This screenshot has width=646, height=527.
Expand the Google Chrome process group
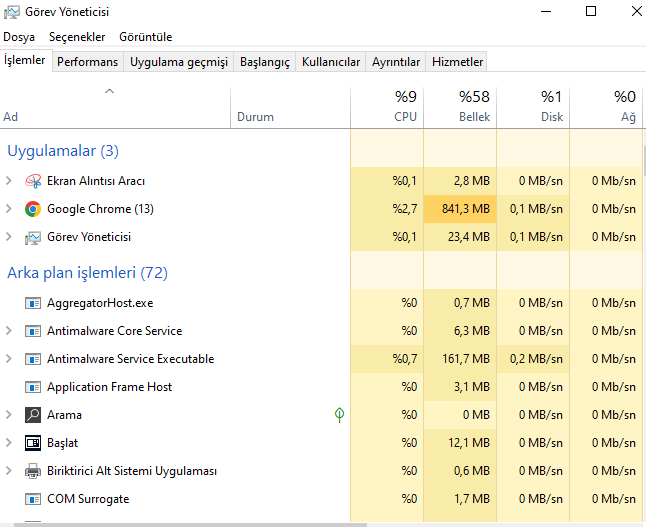tap(9, 209)
